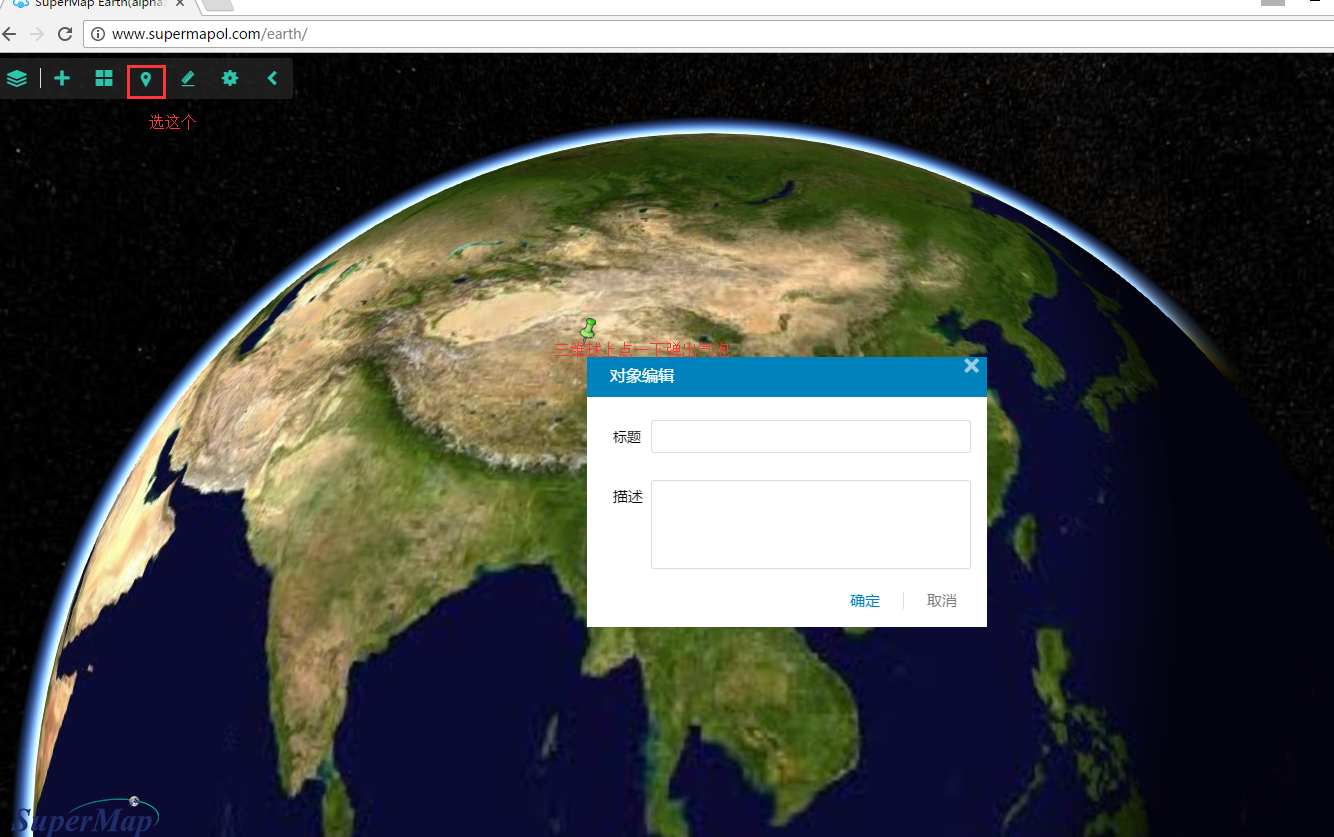Reload the browser page
This screenshot has height=837, width=1334.
(x=65, y=34)
